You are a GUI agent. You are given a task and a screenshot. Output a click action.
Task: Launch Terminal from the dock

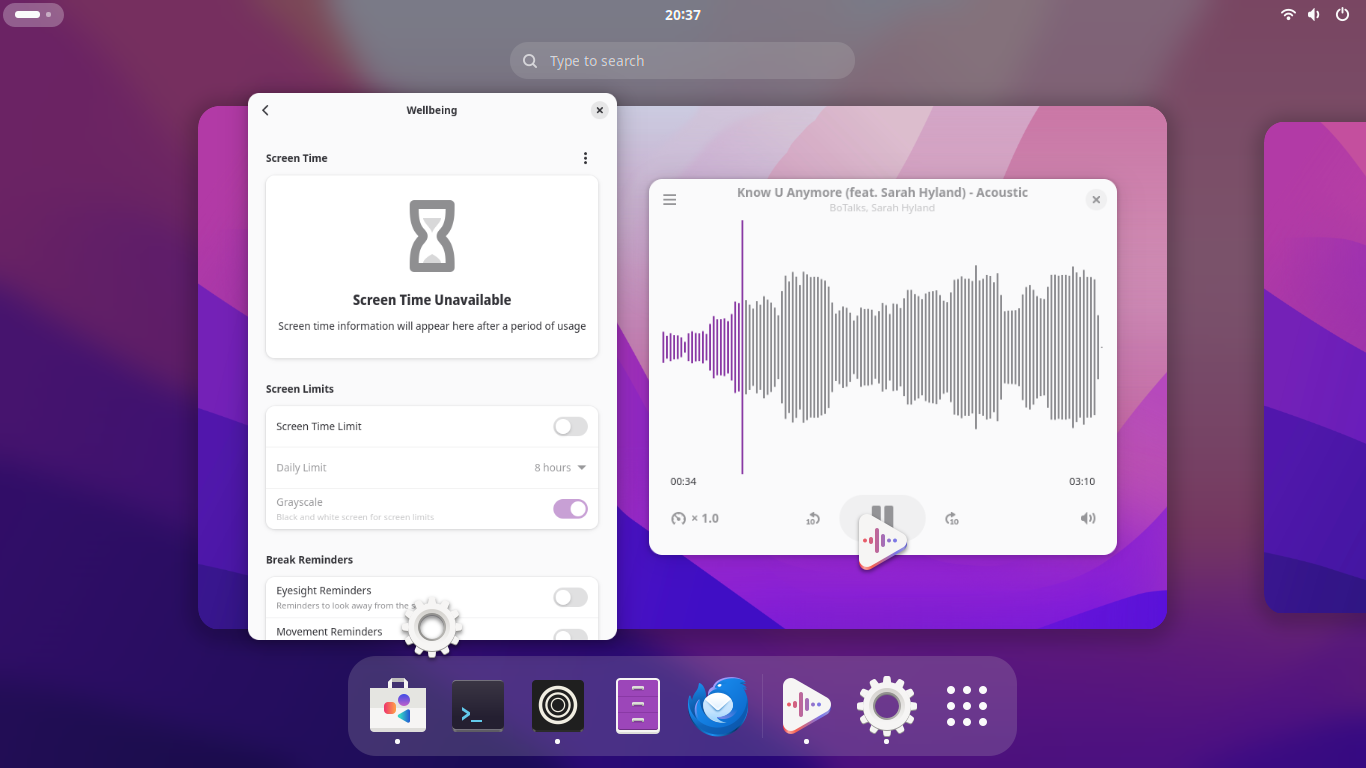tap(478, 705)
